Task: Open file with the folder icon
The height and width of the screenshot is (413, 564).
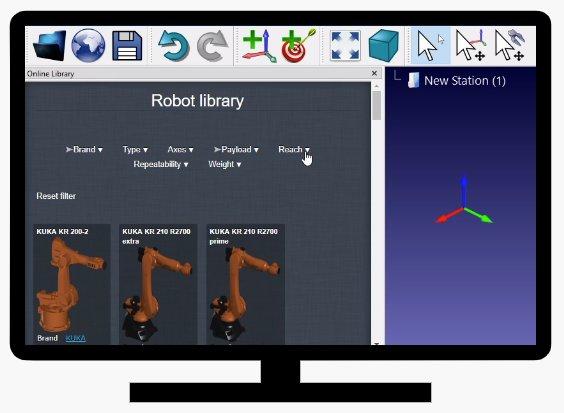Action: coord(50,46)
